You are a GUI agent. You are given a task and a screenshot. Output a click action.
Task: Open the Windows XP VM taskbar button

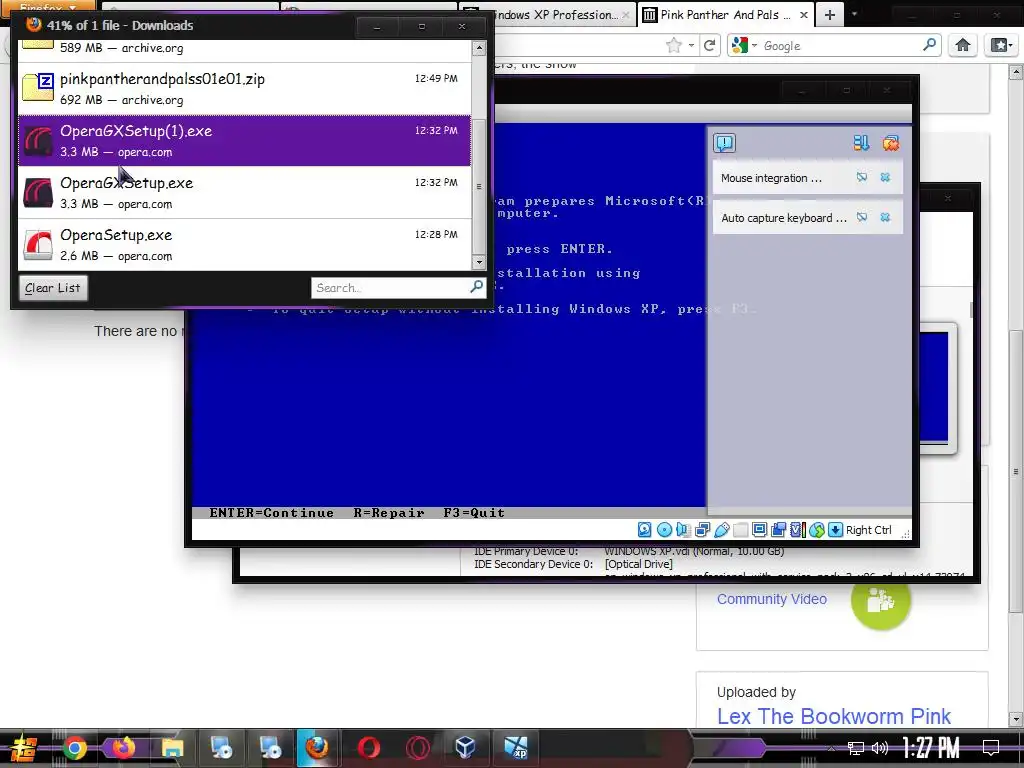pyautogui.click(x=516, y=748)
